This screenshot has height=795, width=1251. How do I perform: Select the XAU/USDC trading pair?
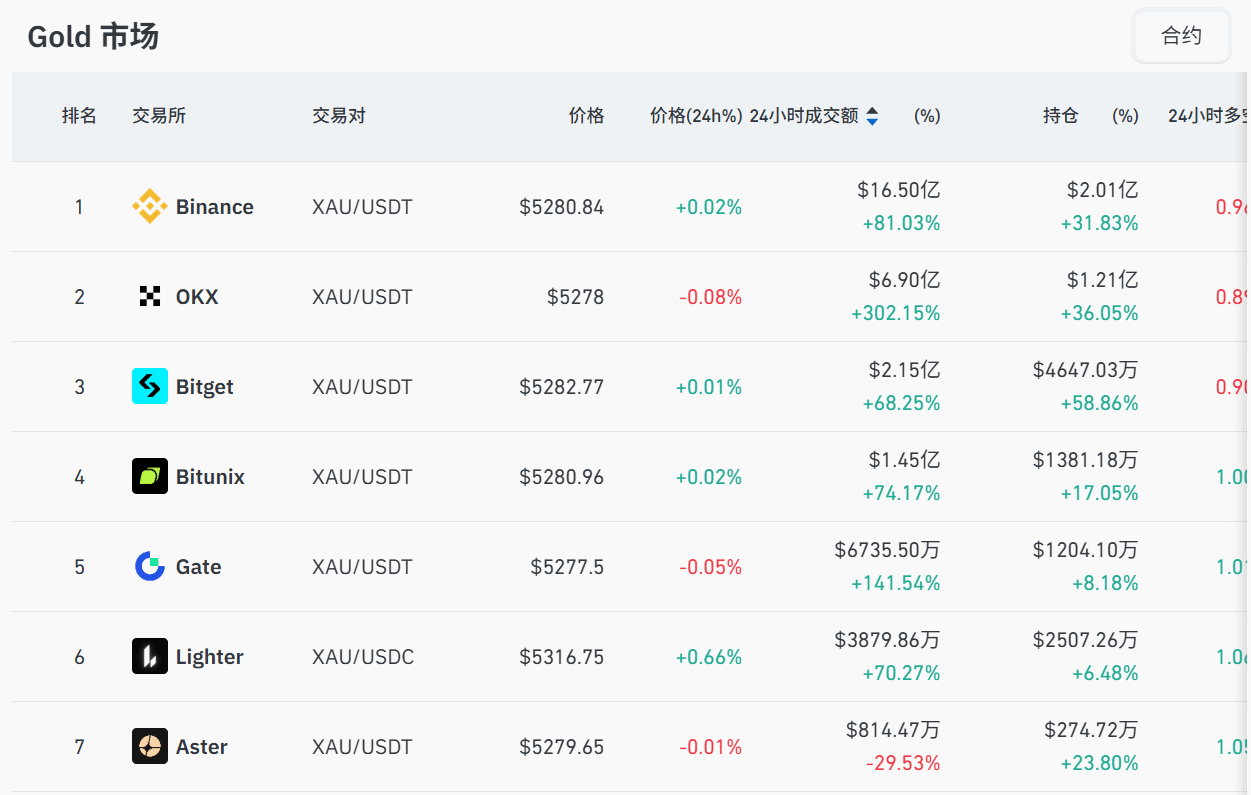(362, 657)
